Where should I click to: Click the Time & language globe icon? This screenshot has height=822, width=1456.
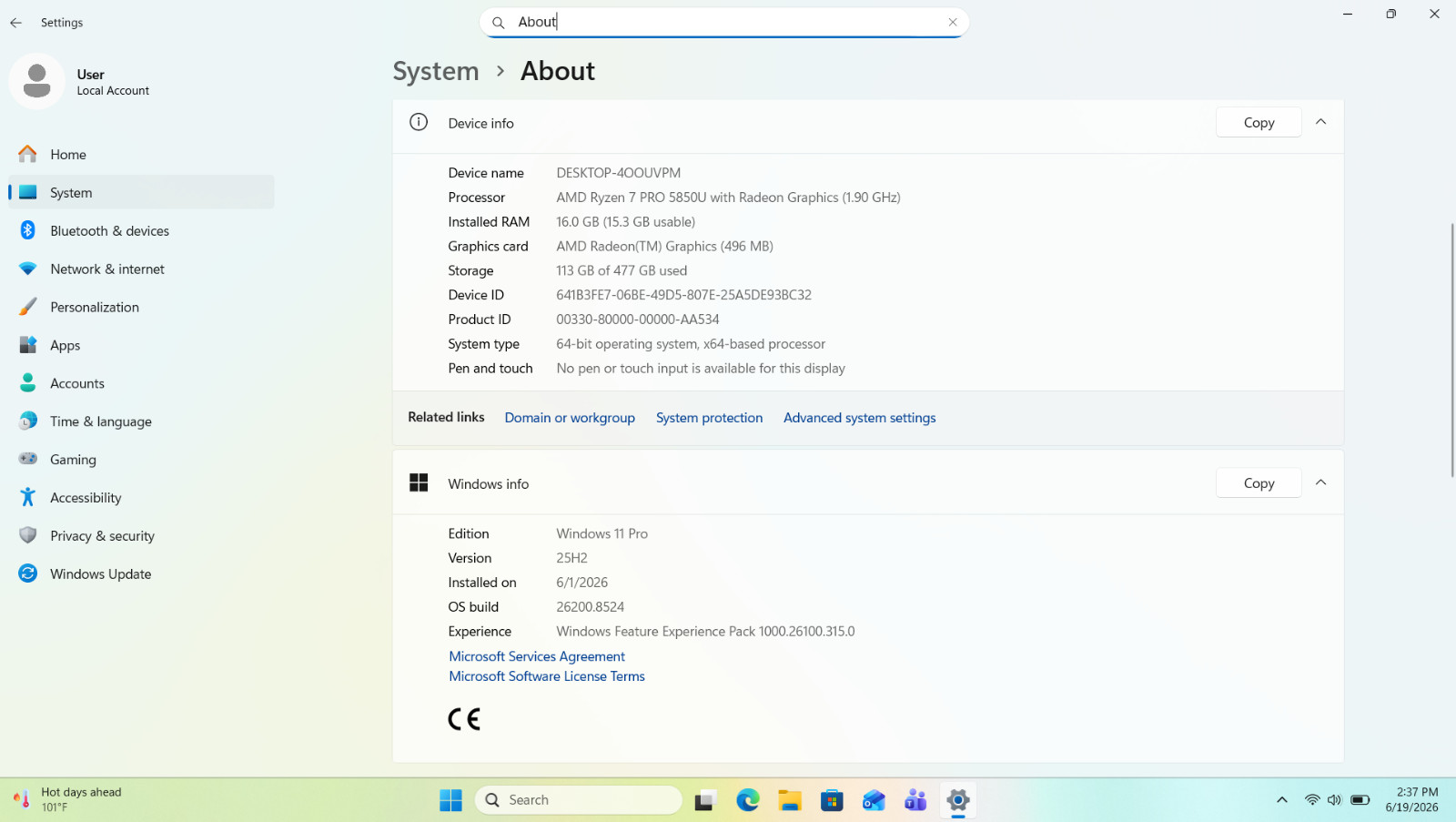(28, 421)
